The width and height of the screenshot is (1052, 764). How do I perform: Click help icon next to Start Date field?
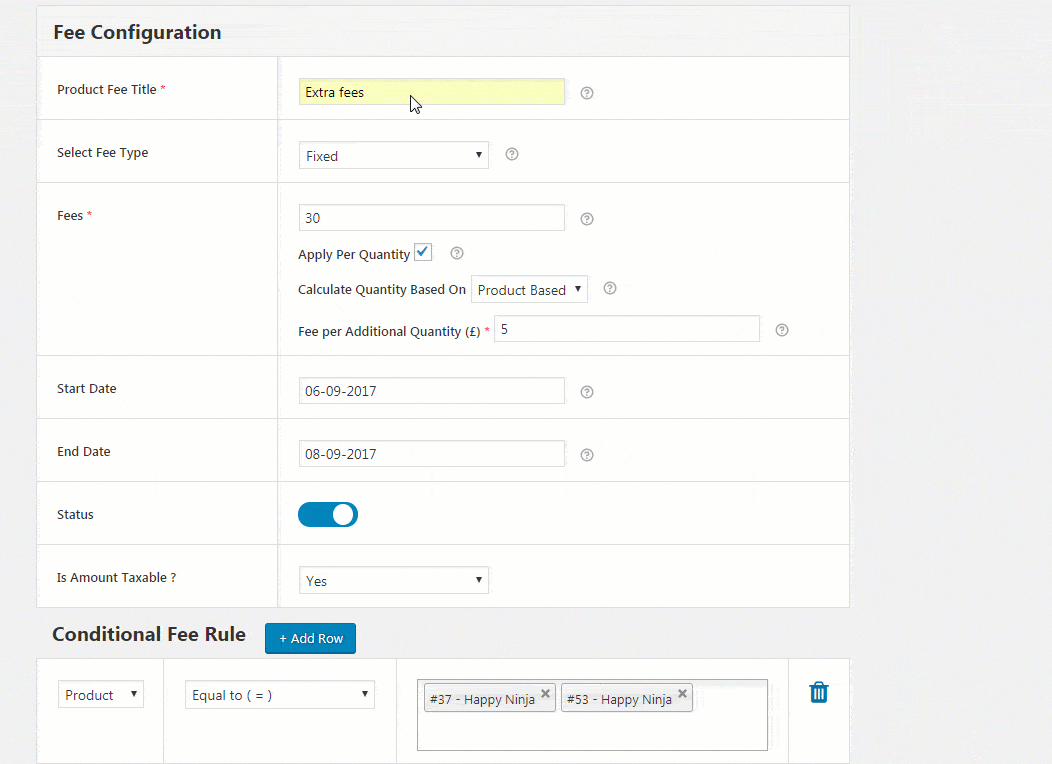click(x=587, y=392)
